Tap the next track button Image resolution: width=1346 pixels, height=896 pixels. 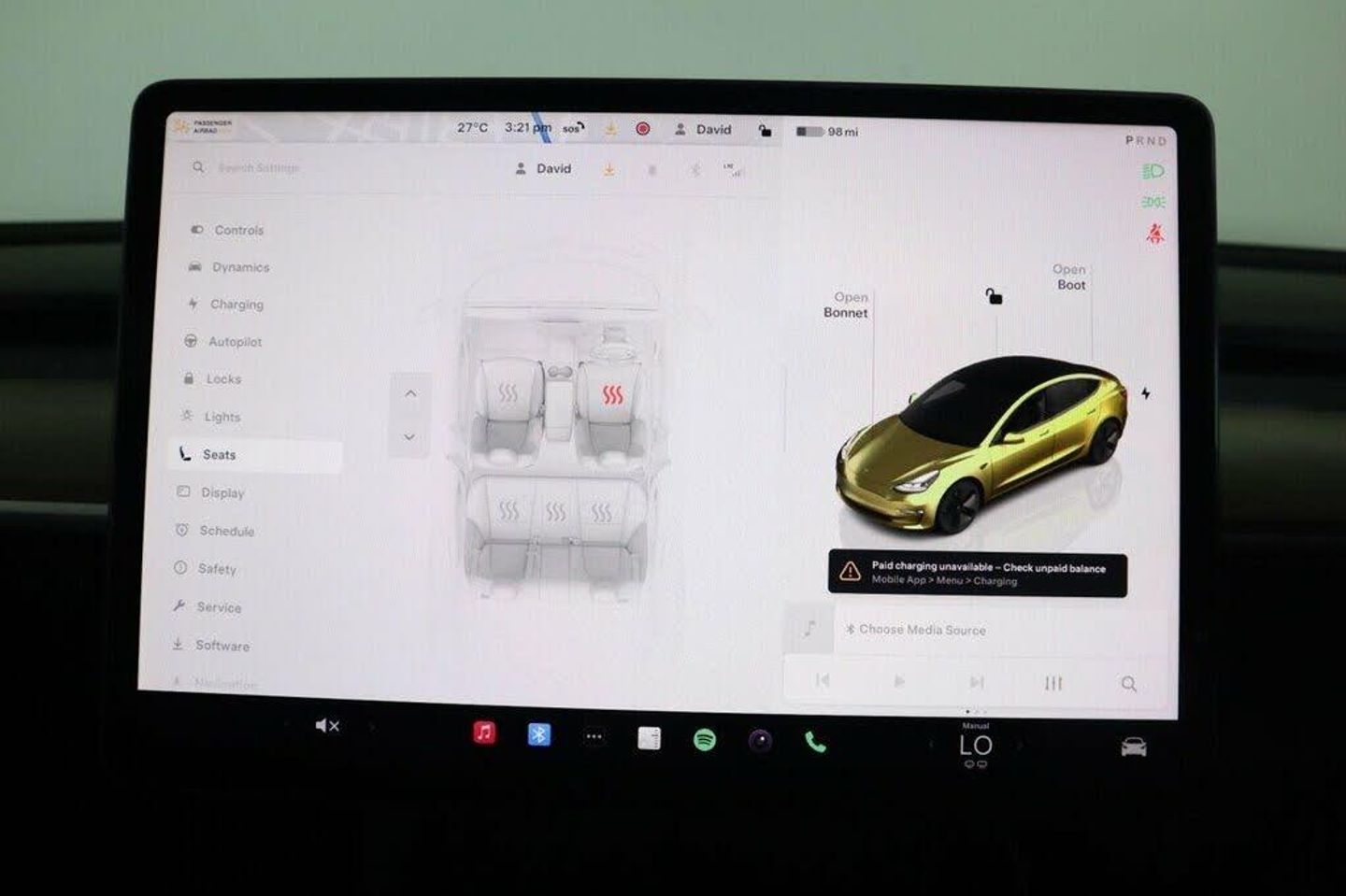[977, 682]
